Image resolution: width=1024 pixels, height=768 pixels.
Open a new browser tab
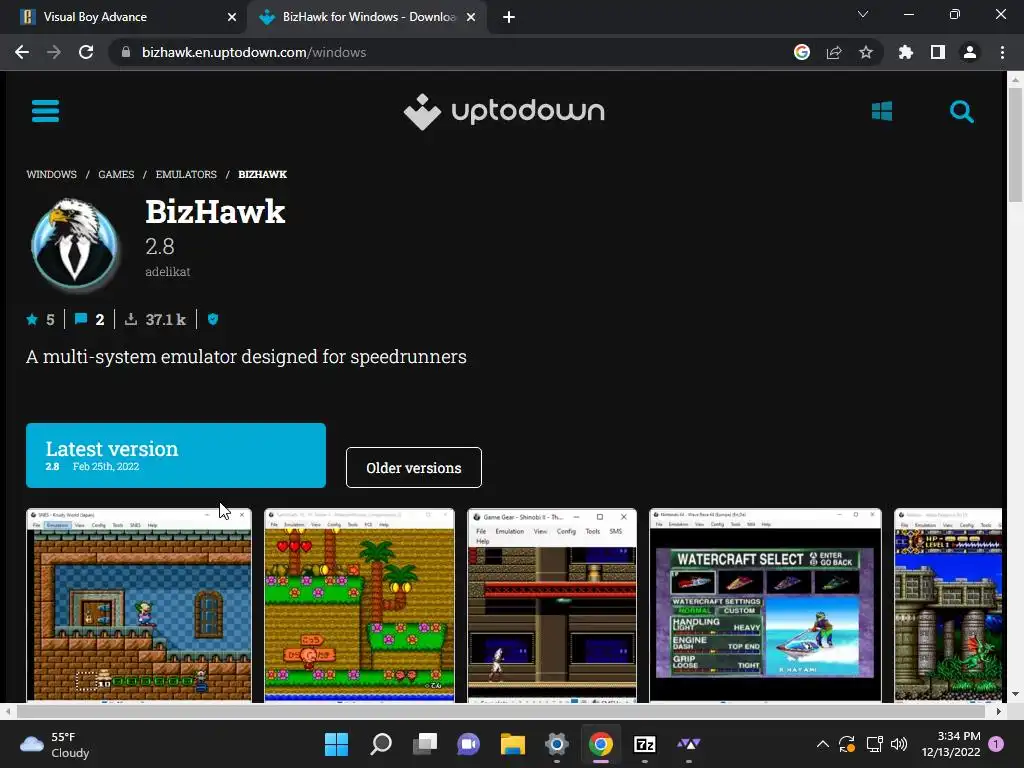click(x=509, y=17)
